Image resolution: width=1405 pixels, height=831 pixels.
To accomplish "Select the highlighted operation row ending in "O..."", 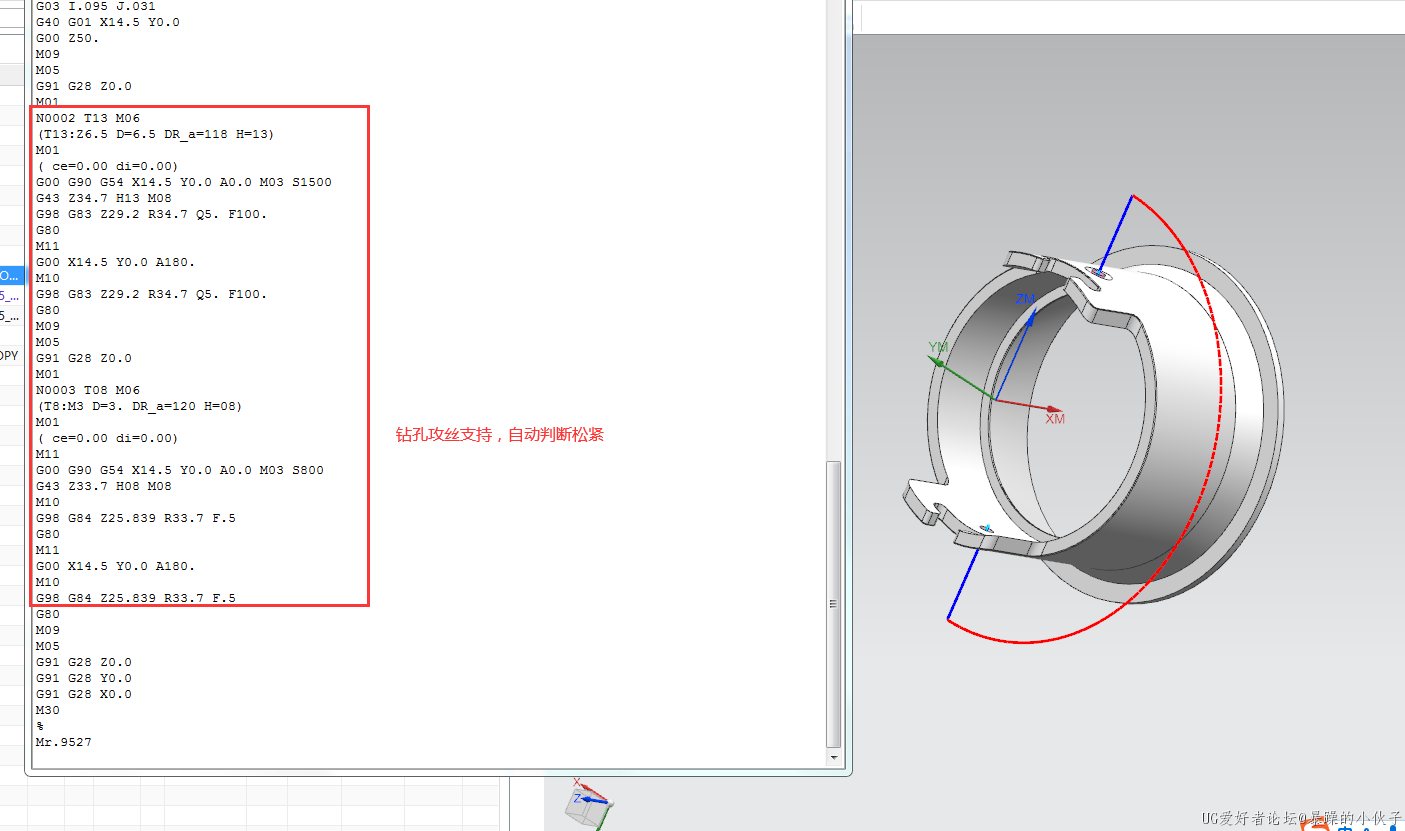I will [x=11, y=275].
